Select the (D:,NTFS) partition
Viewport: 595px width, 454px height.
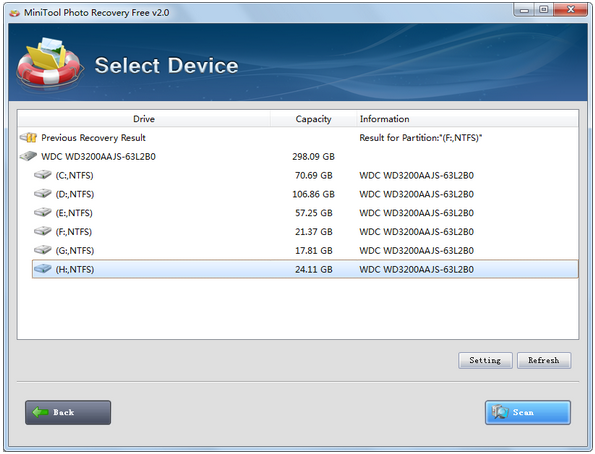pos(305,194)
